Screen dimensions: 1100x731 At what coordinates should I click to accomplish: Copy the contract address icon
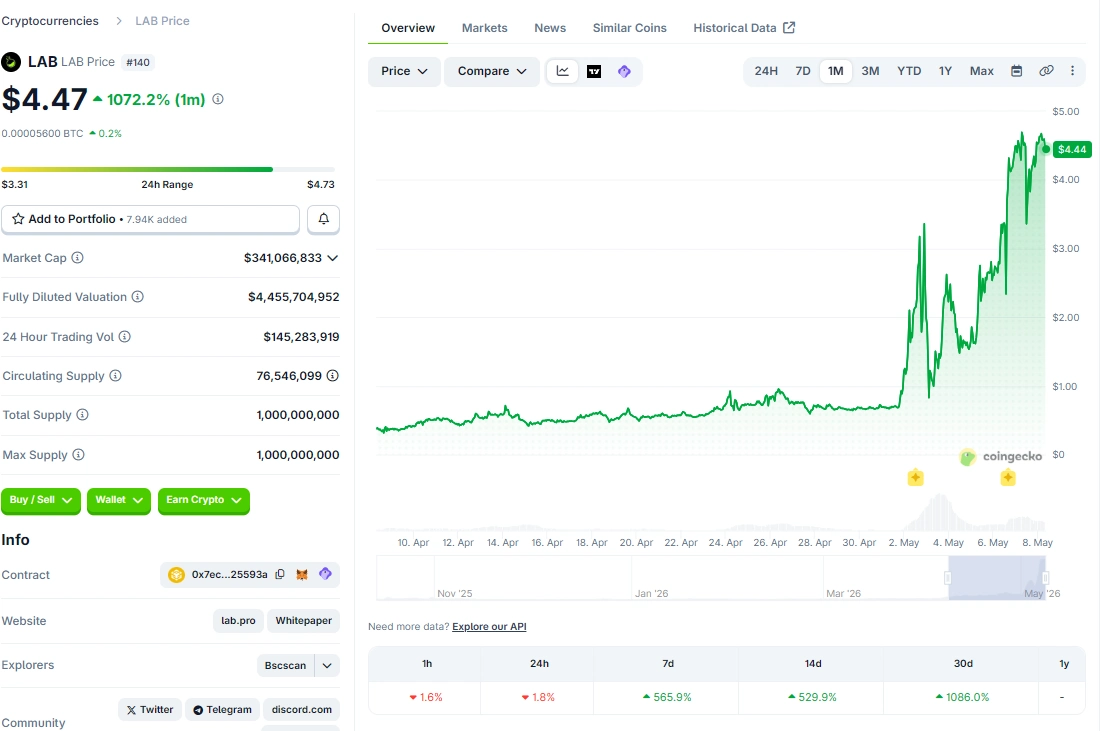pos(280,574)
